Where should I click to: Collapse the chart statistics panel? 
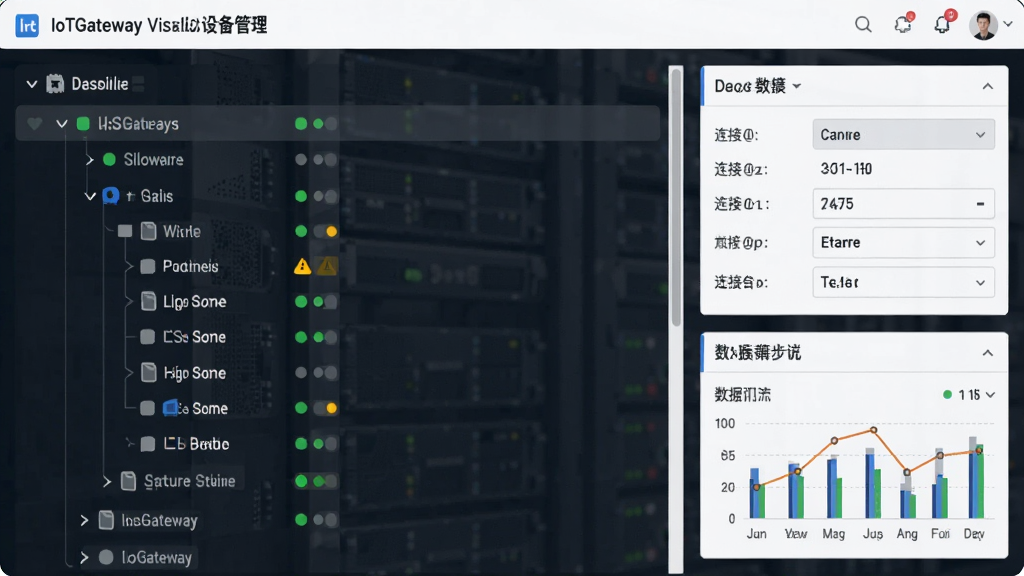click(987, 353)
